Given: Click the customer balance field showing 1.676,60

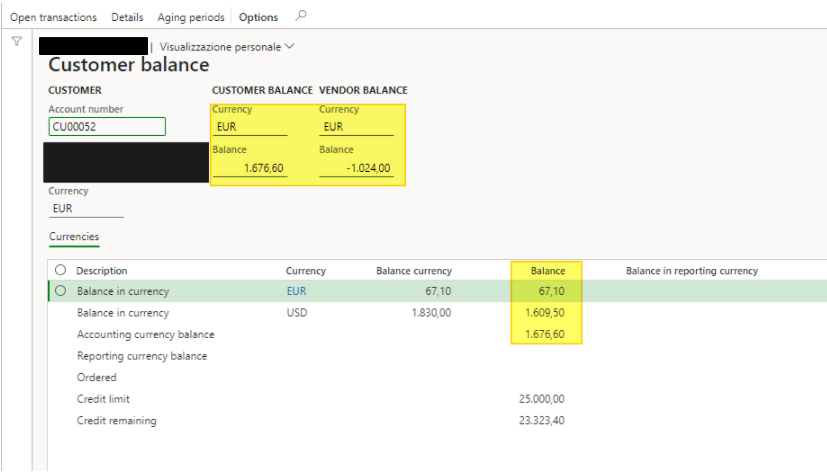Looking at the screenshot, I should pos(250,169).
